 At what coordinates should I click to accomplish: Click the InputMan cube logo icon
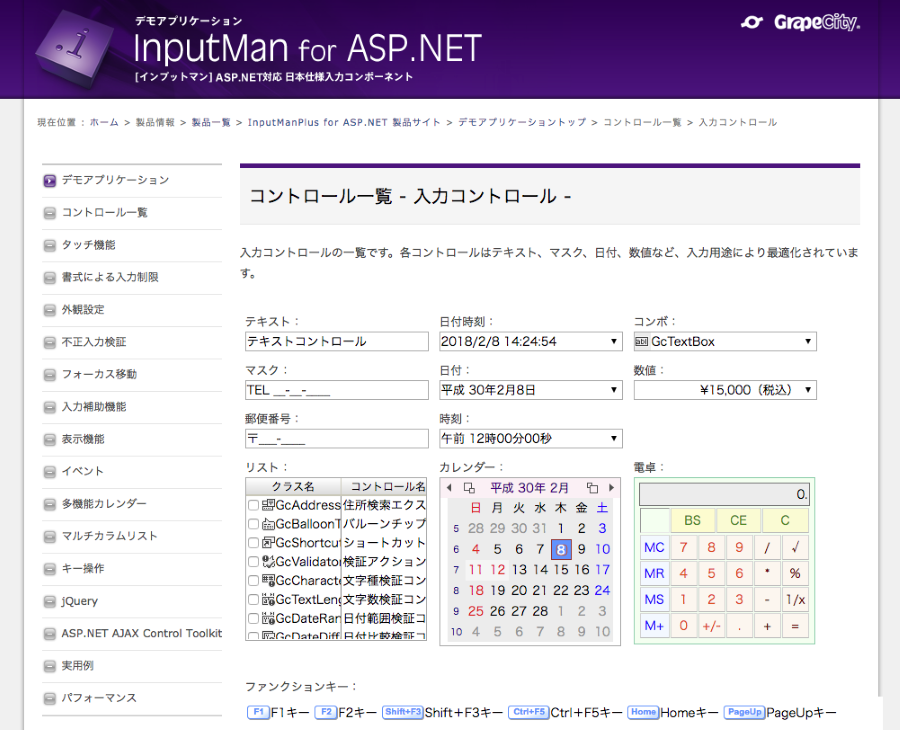[x=75, y=48]
